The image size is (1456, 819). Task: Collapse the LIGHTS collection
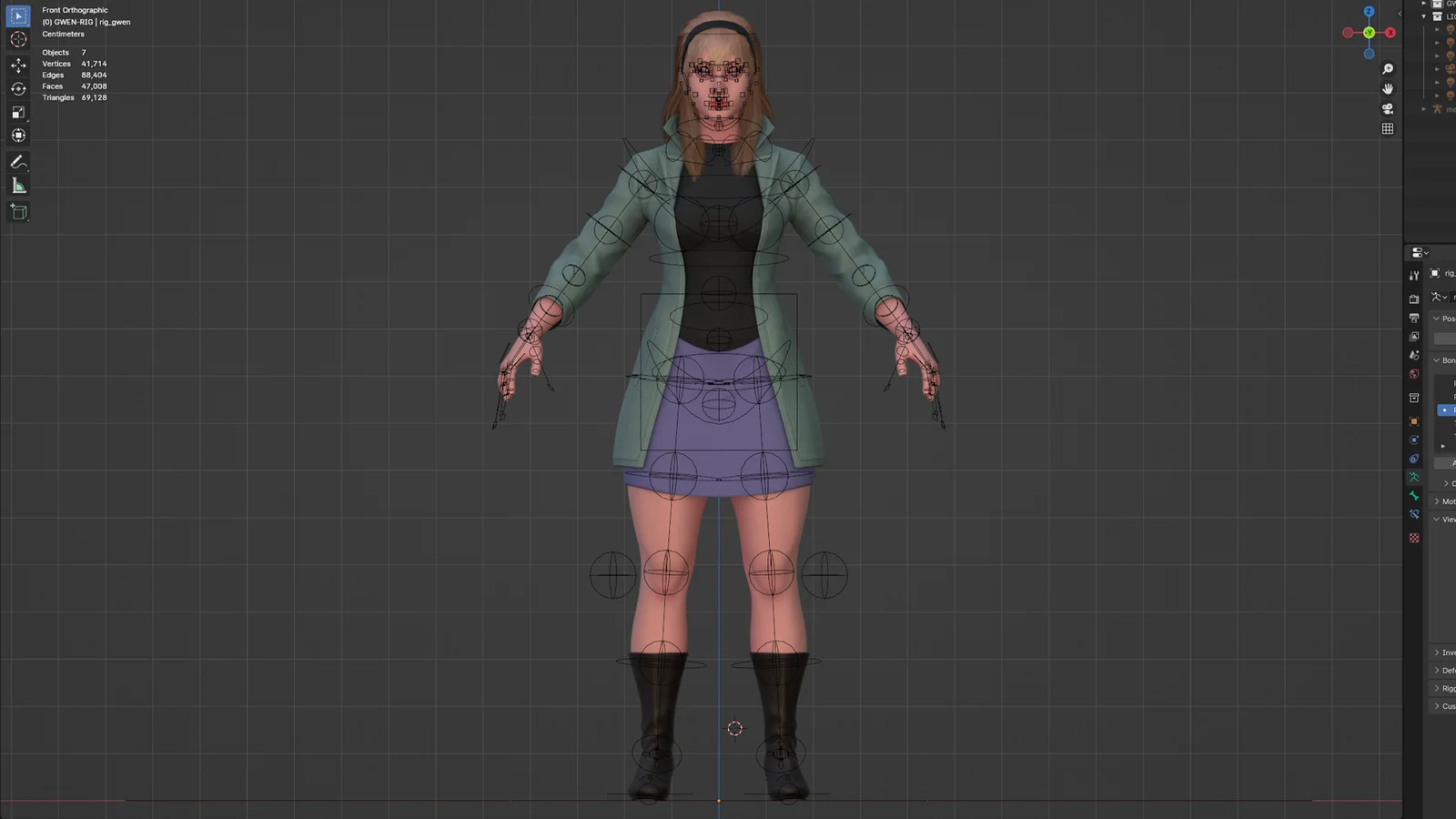(1422, 16)
